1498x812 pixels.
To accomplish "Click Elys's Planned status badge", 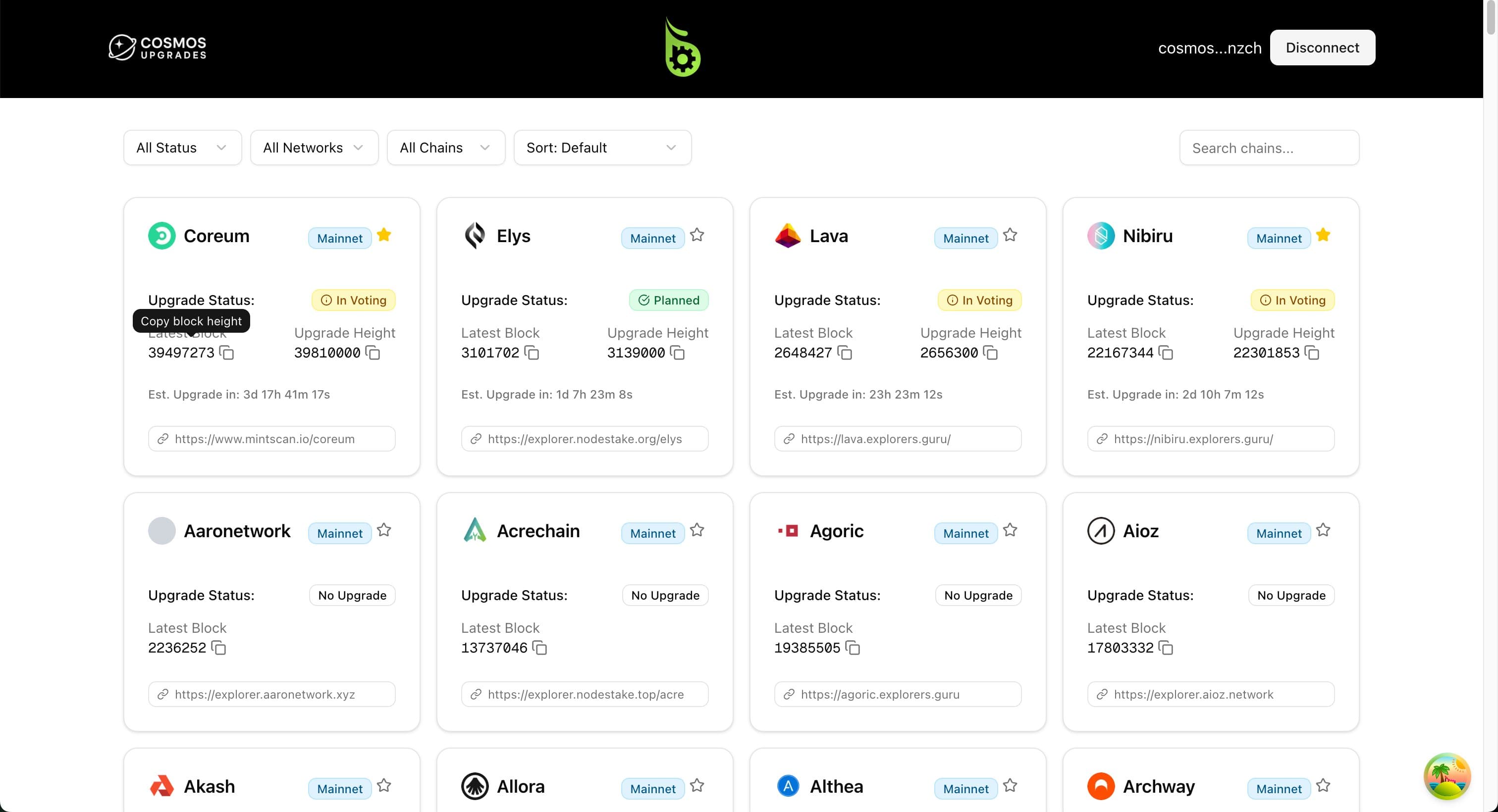I will 669,300.
